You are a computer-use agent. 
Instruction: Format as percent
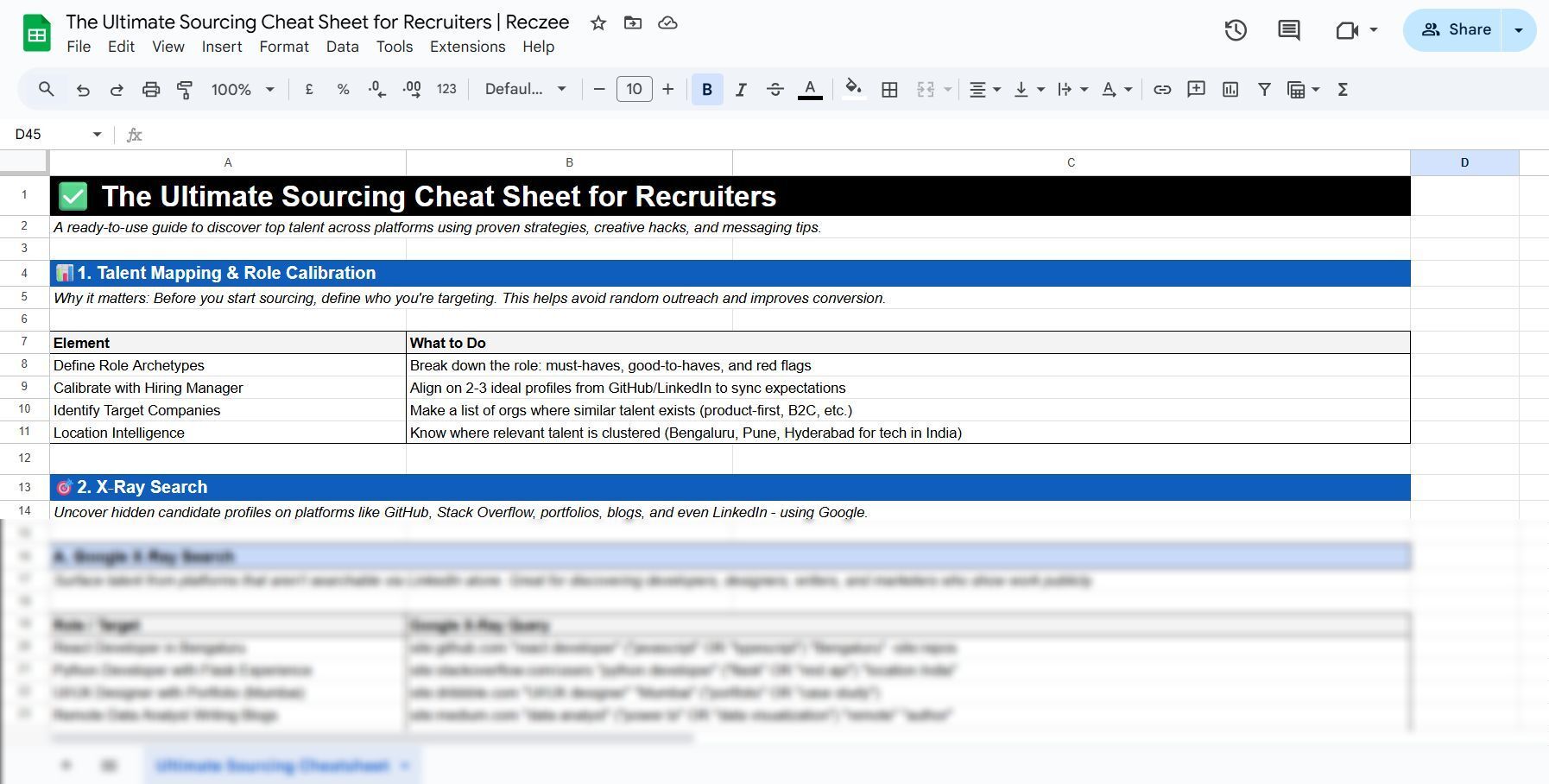click(343, 89)
